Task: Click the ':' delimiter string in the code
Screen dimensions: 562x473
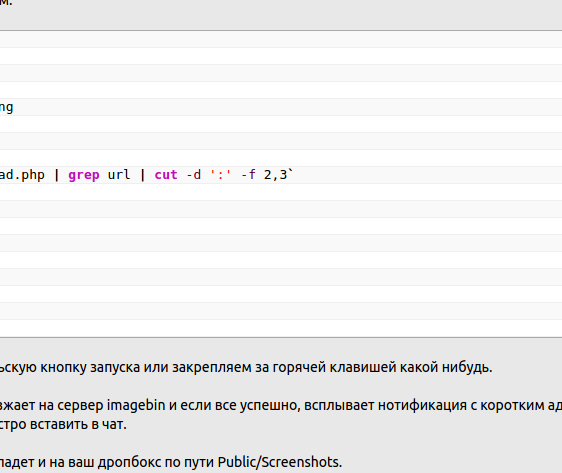Action: [220, 175]
